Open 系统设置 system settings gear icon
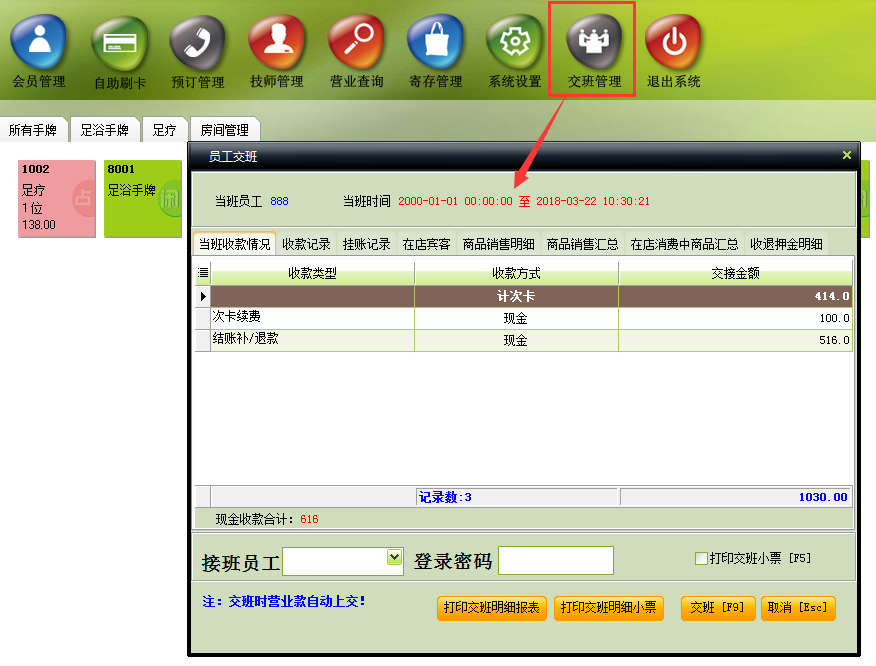876x666 pixels. point(515,42)
